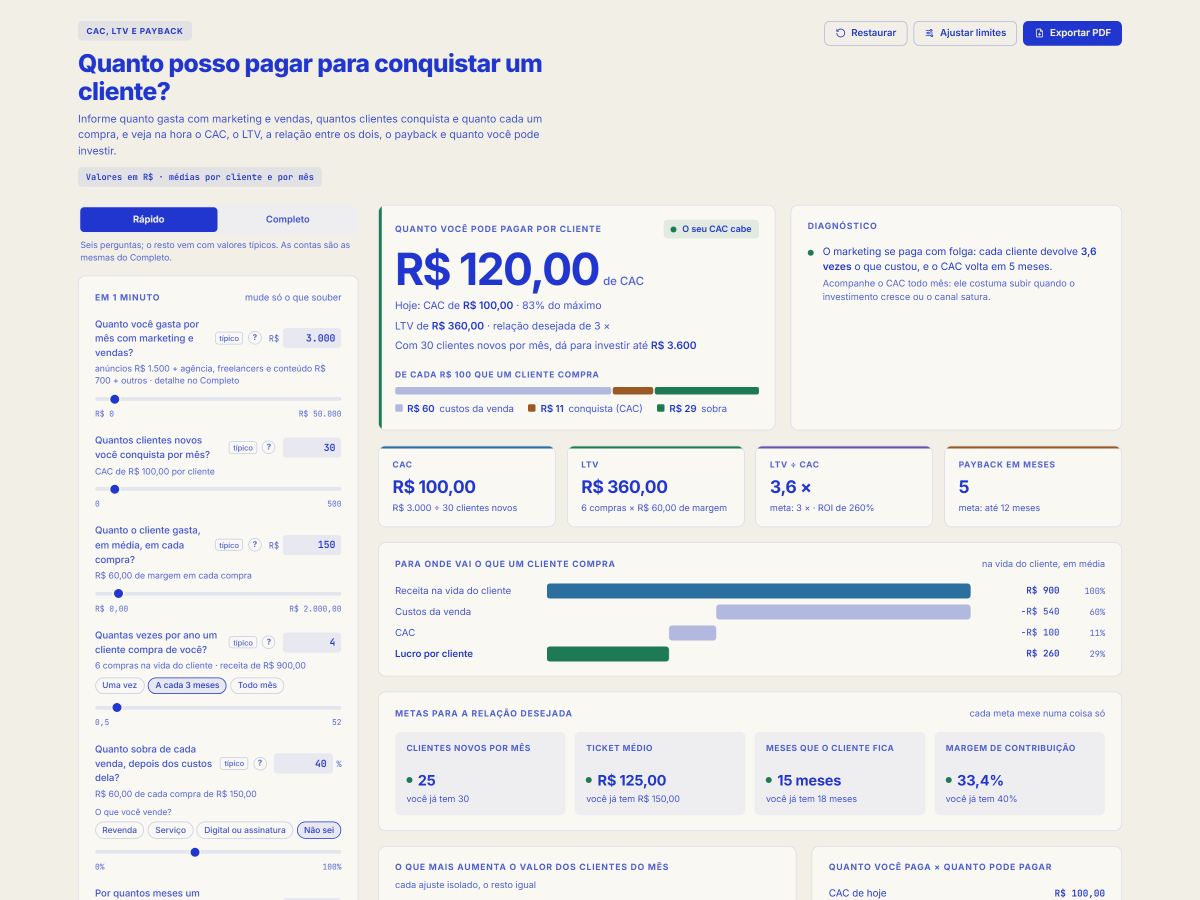Screen dimensions: 1200x900
Task: Open help for average spend per purchase question
Action: click(x=255, y=545)
